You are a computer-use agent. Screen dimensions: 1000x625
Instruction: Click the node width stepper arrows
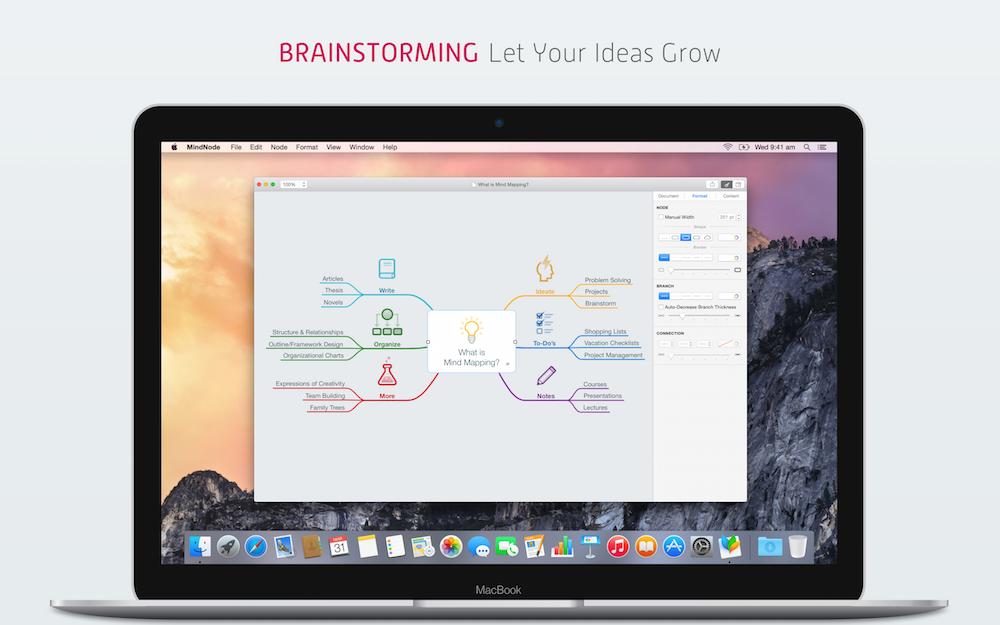click(x=739, y=216)
